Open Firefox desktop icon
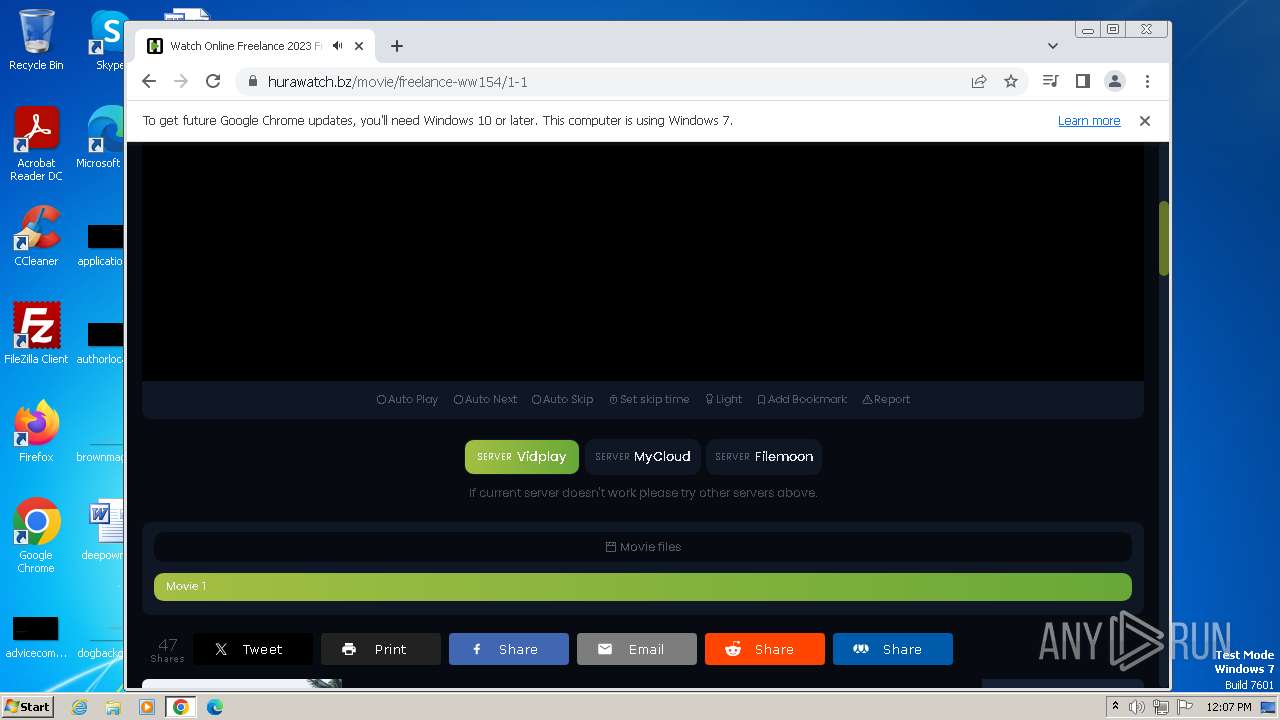Viewport: 1280px width, 720px height. click(x=36, y=432)
